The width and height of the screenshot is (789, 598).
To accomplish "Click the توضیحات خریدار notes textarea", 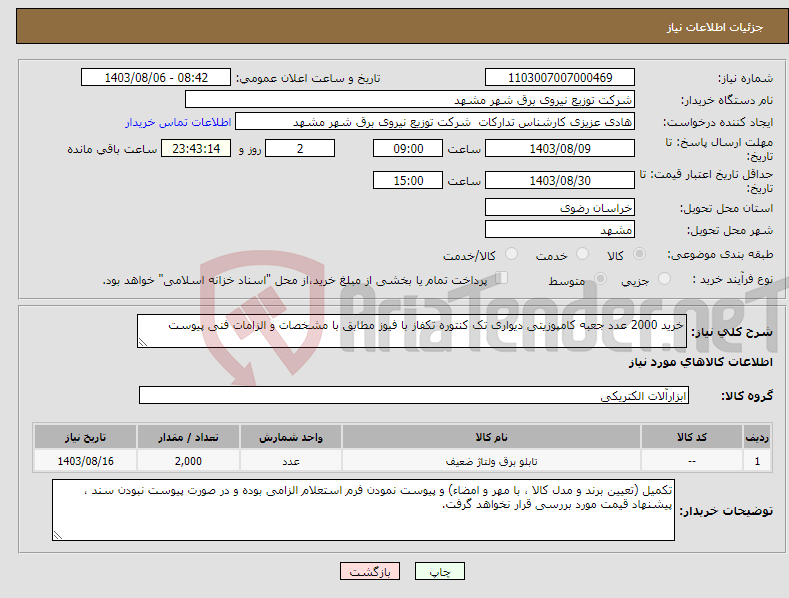I will pyautogui.click(x=363, y=510).
